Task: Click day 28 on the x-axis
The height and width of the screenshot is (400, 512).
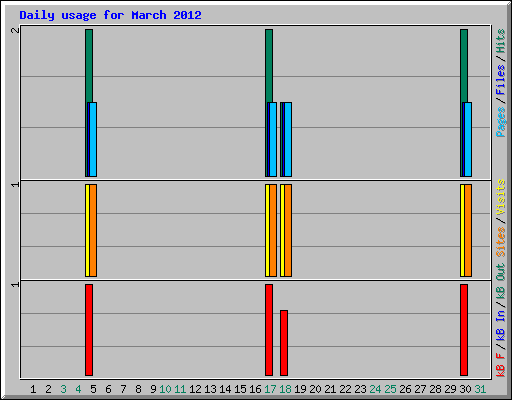Action: [435, 389]
